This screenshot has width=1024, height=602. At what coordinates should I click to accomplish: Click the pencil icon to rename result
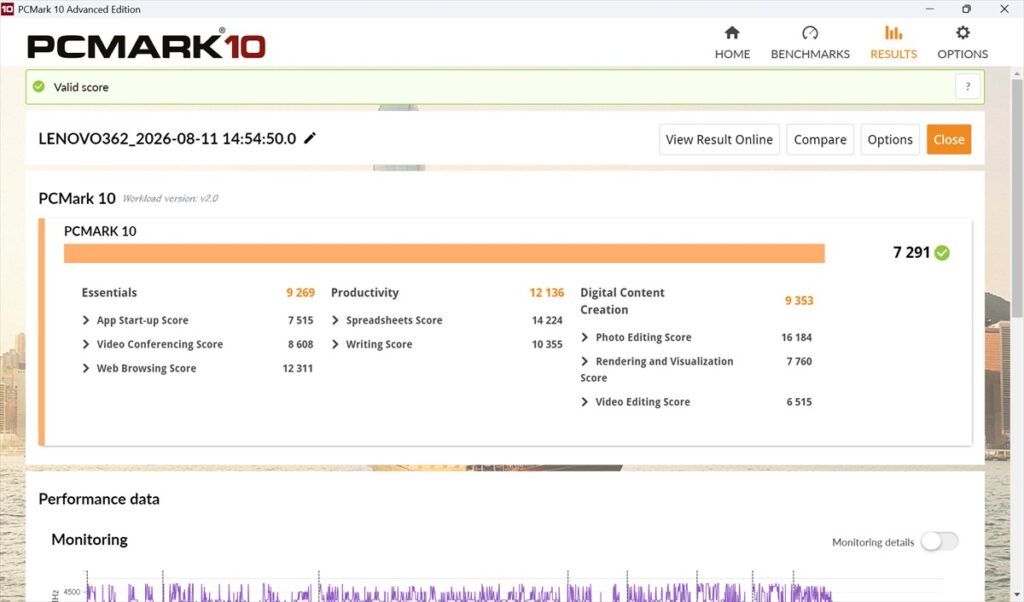click(310, 138)
